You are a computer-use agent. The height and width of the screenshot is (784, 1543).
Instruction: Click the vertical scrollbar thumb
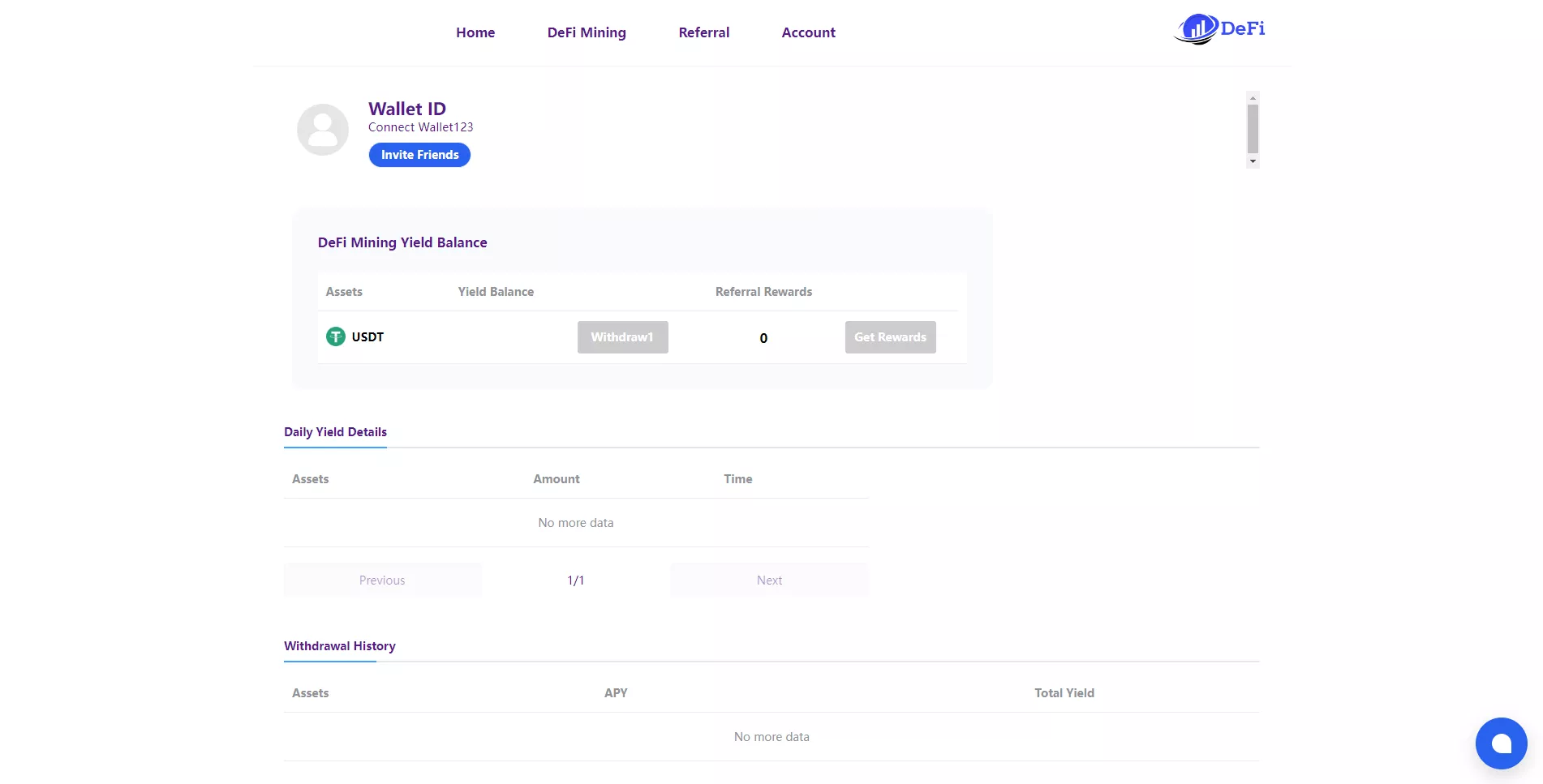coord(1253,128)
